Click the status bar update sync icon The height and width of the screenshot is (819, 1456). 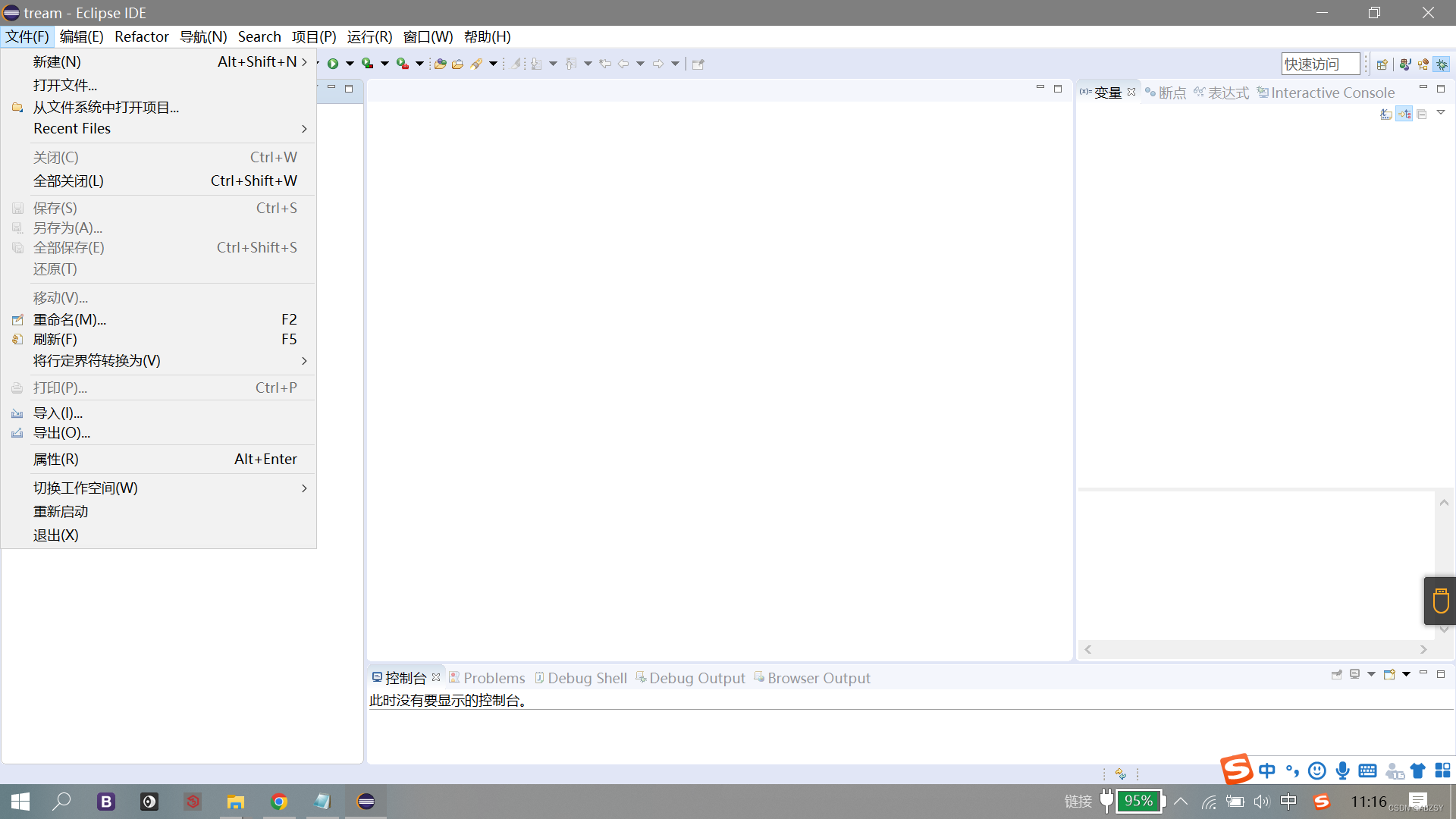pyautogui.click(x=1121, y=774)
